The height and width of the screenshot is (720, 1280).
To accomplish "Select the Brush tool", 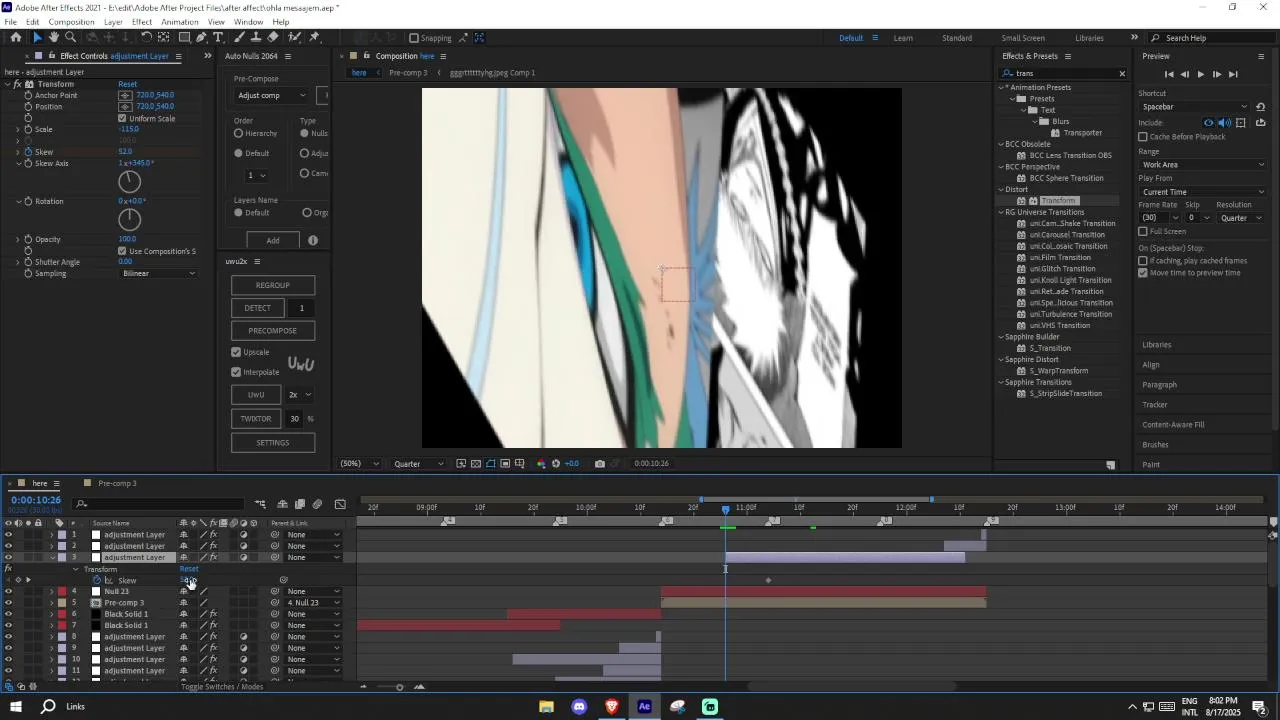I will tap(240, 37).
